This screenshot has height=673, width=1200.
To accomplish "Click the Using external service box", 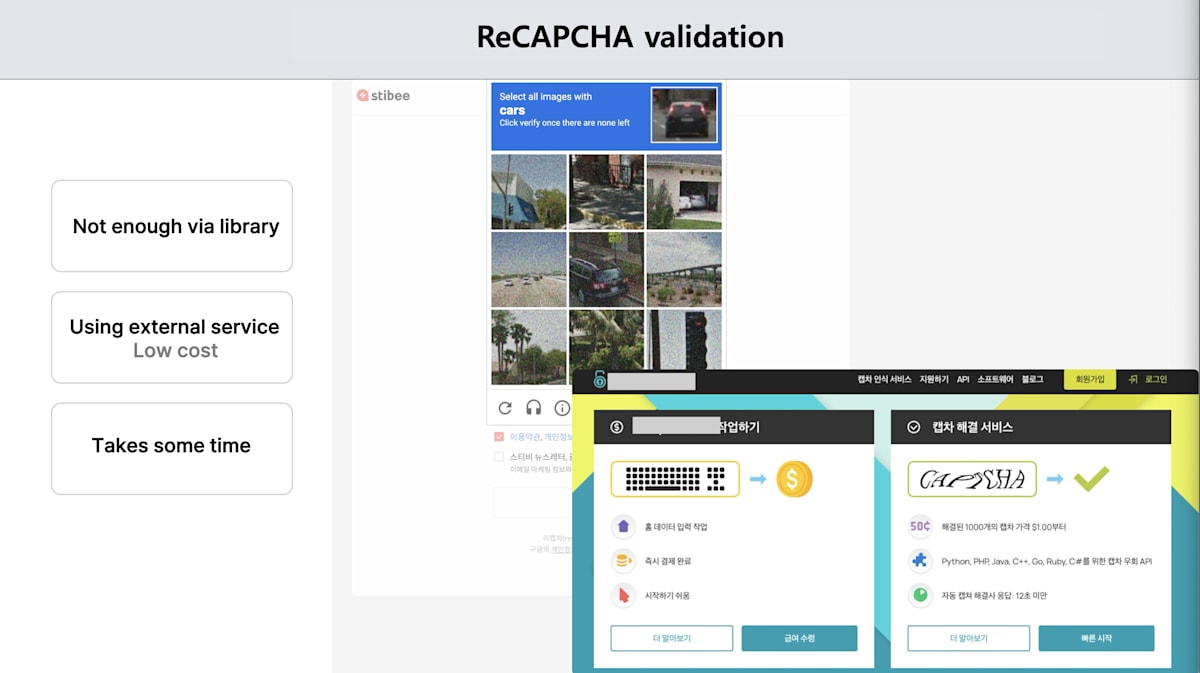I will click(172, 337).
